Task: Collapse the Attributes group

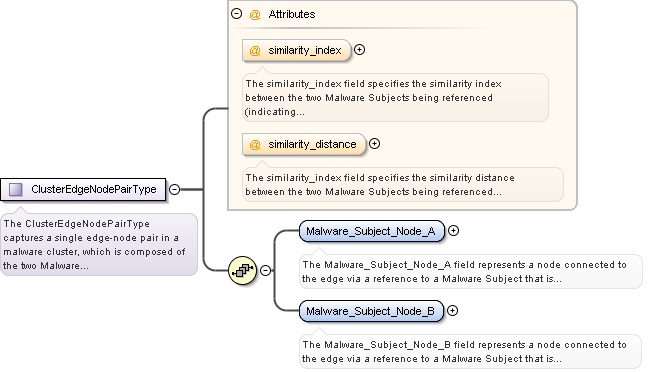Action: [236, 14]
